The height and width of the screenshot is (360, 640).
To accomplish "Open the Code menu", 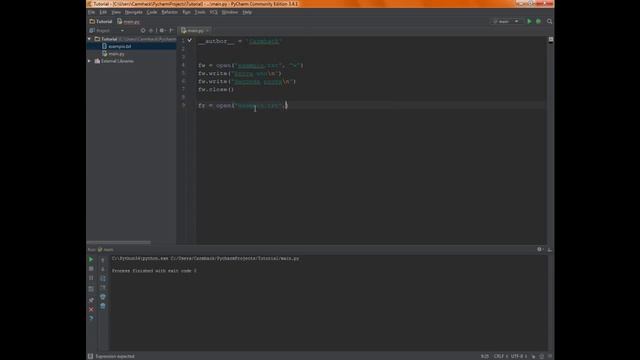I will (152, 12).
